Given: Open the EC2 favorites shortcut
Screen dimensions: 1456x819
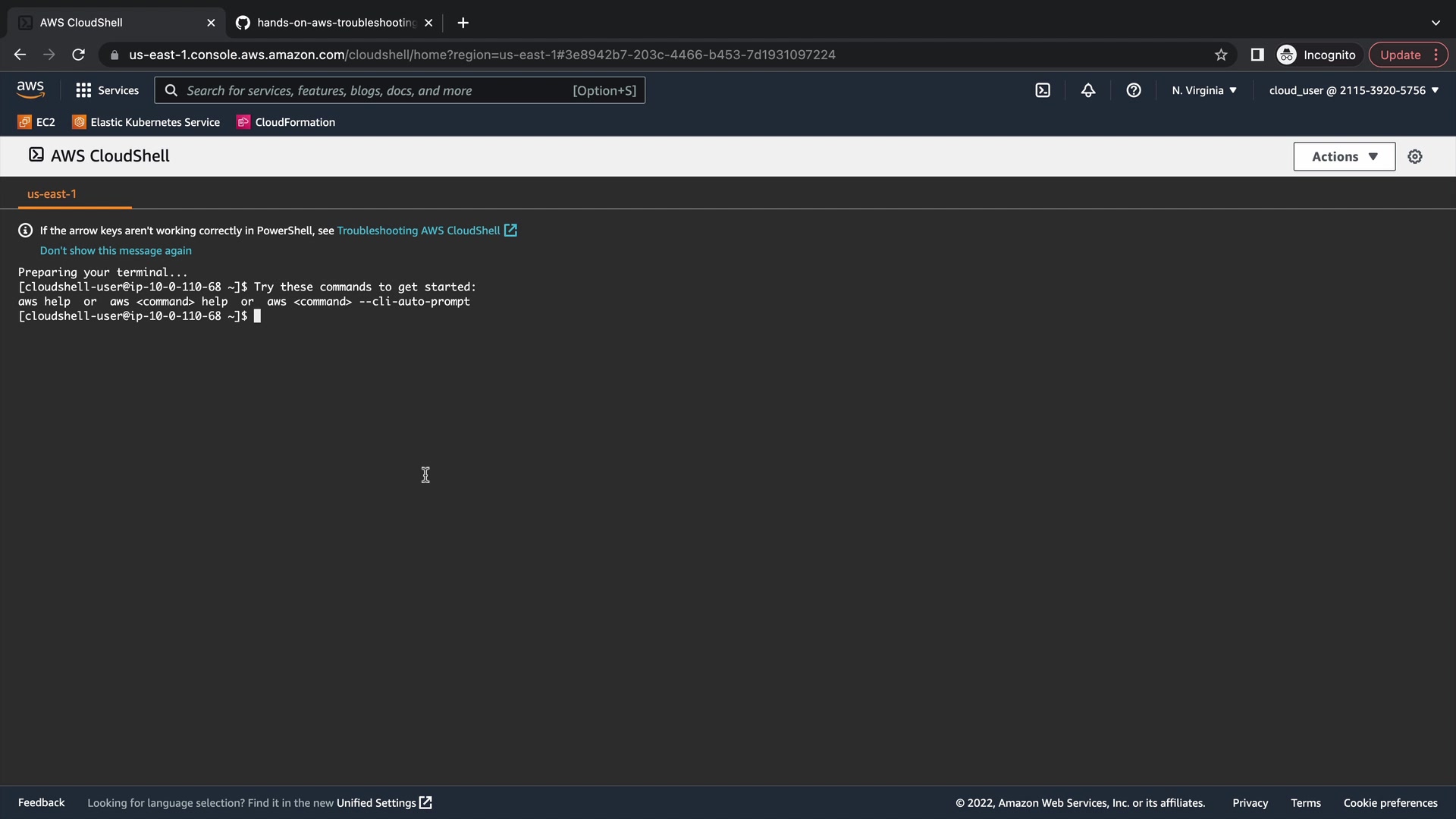Looking at the screenshot, I should 36,122.
